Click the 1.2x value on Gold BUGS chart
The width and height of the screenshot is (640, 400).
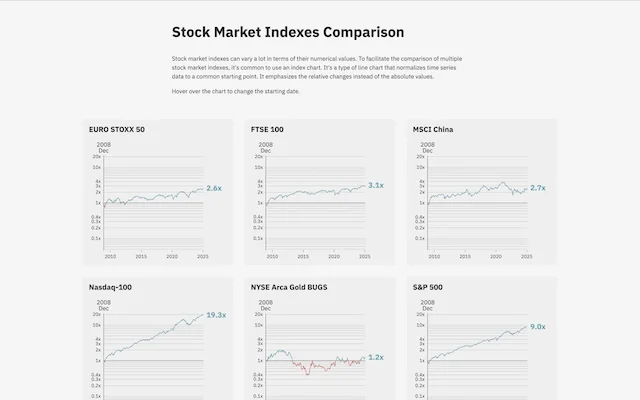[x=376, y=357]
